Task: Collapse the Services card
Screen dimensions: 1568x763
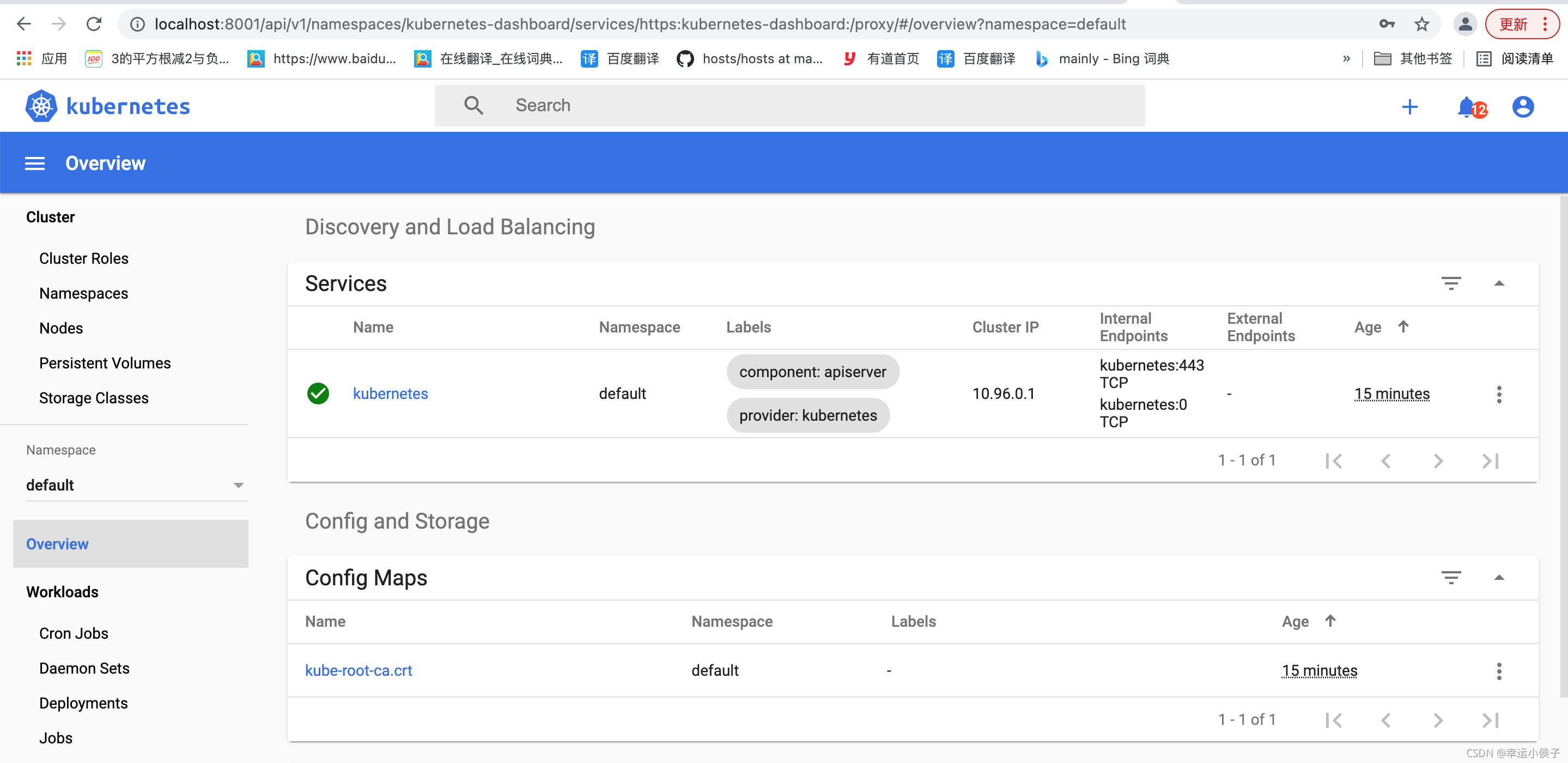Action: (1499, 283)
